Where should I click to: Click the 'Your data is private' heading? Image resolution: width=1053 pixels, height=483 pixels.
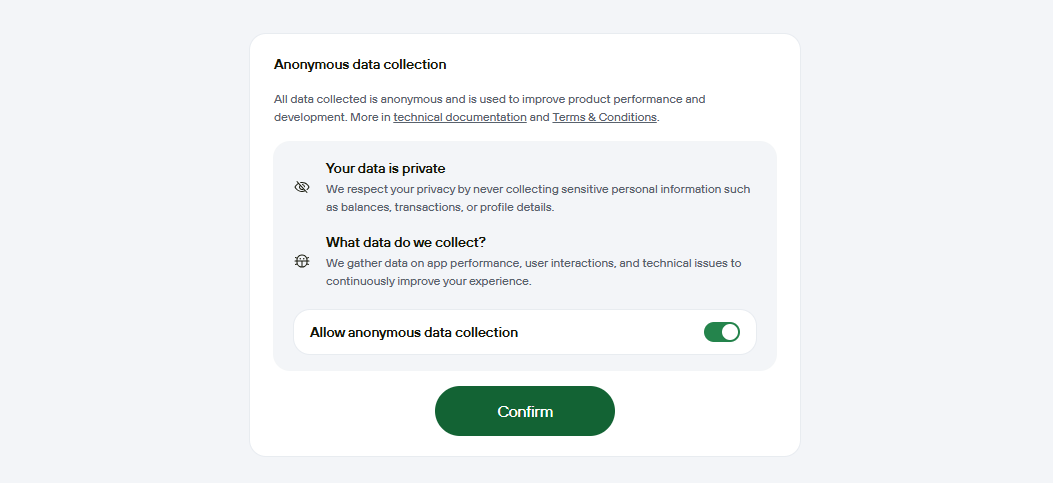coord(385,168)
